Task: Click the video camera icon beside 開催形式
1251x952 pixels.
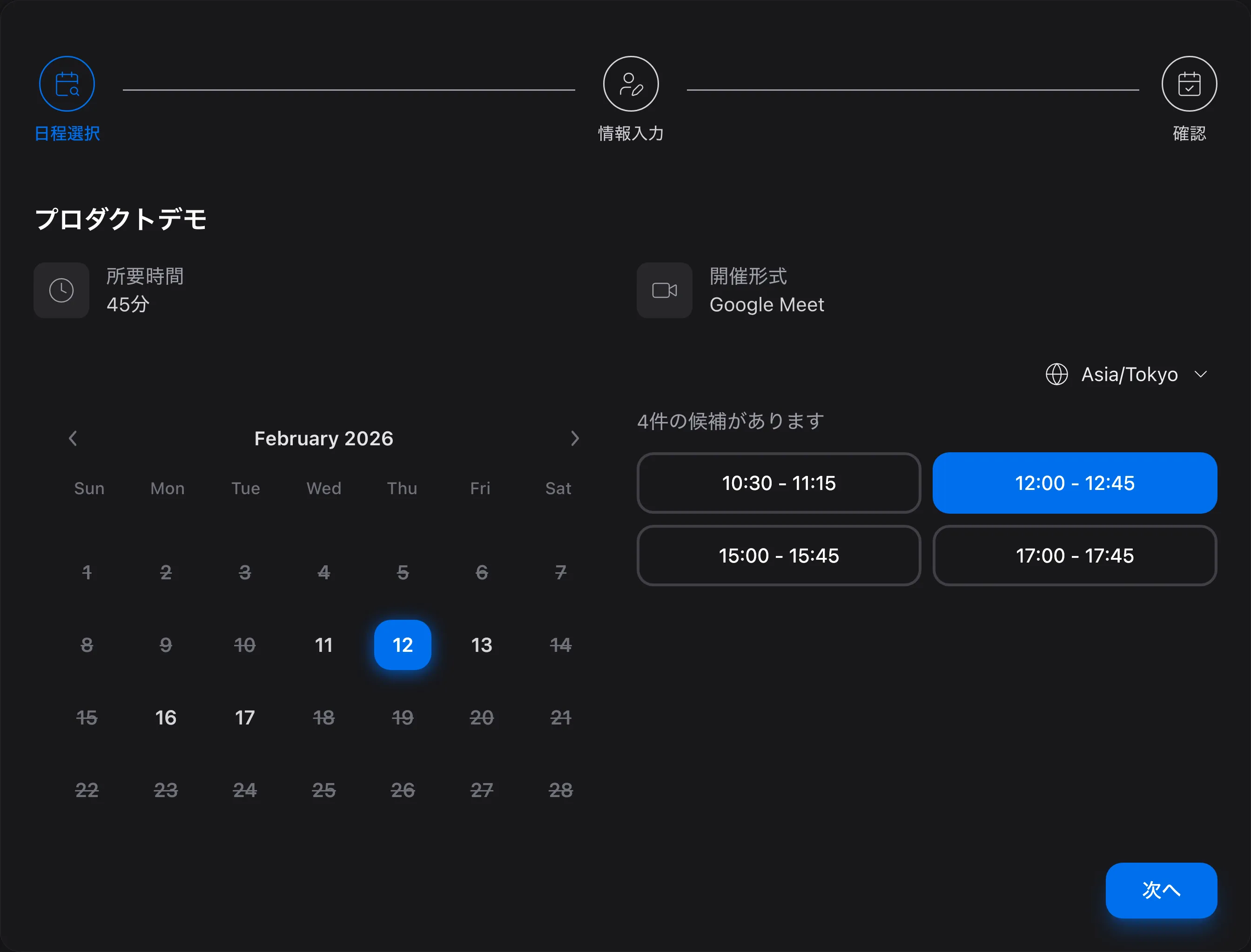Action: point(664,290)
